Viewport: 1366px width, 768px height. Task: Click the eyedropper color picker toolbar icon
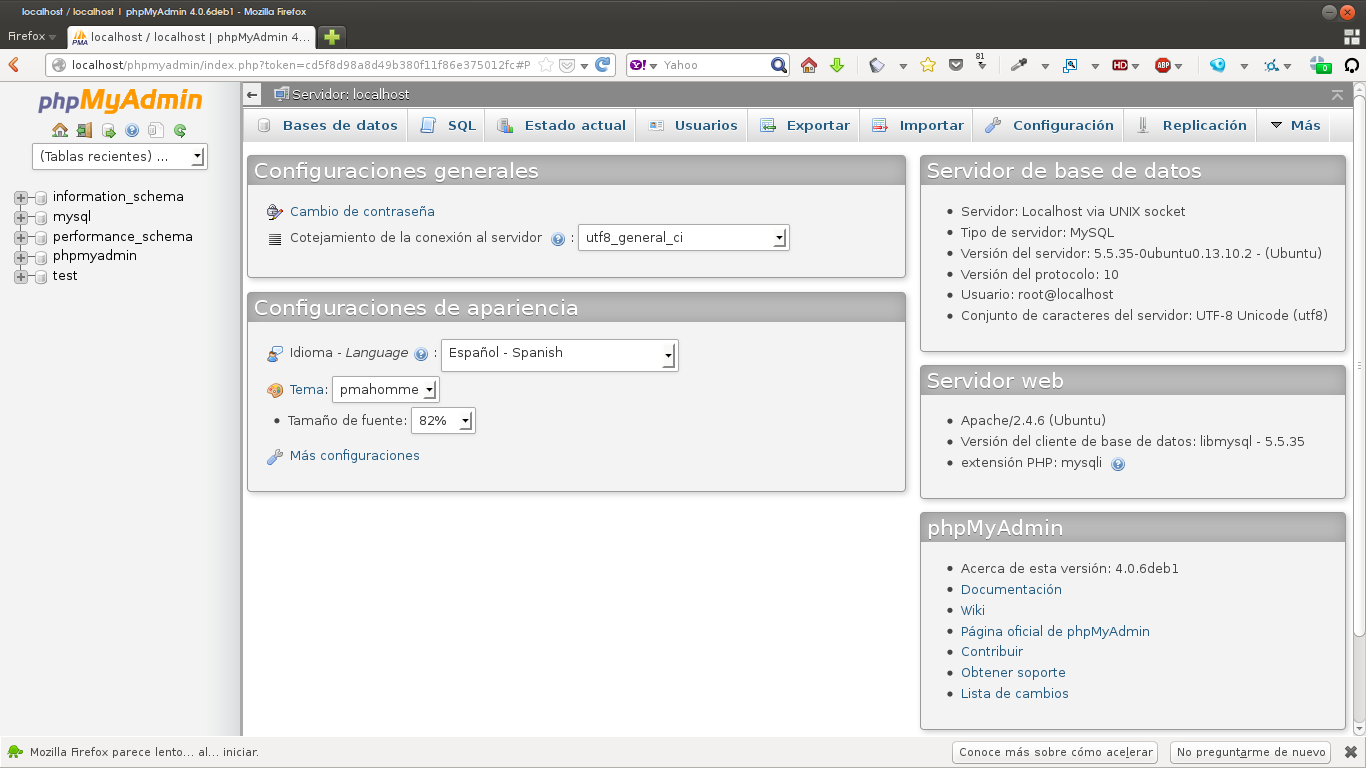pos(1019,65)
